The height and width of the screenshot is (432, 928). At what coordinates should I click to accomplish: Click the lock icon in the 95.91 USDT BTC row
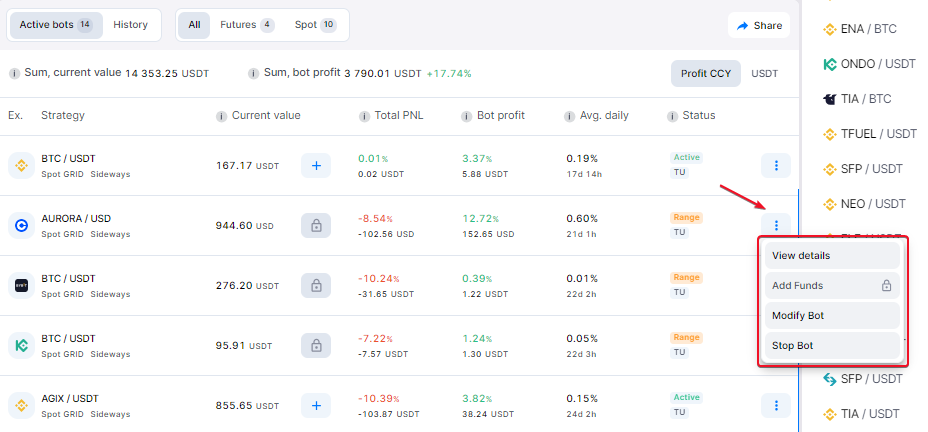point(316,345)
